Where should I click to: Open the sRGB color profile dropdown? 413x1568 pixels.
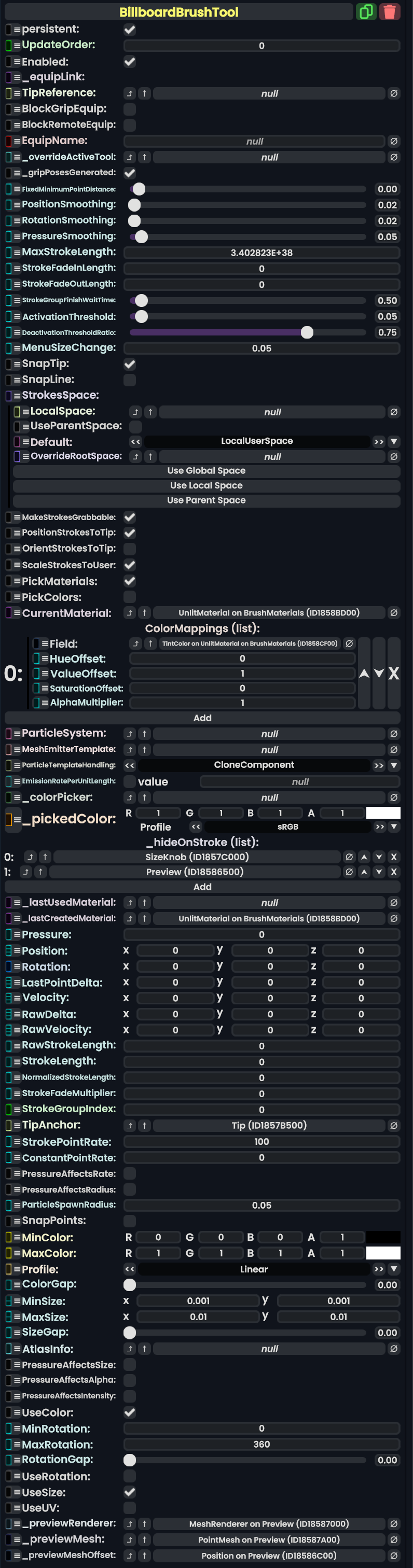tap(394, 827)
